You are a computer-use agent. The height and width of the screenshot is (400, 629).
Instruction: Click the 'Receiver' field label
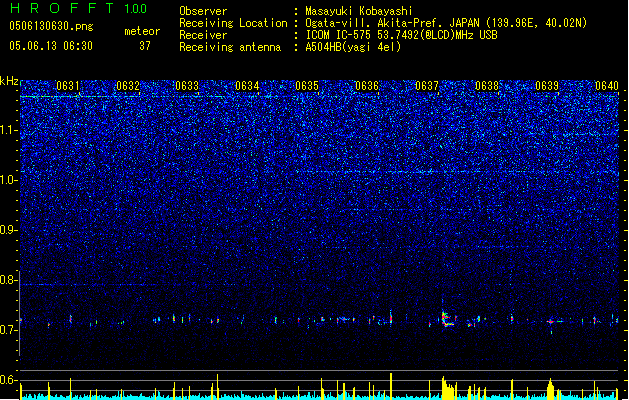[203, 35]
